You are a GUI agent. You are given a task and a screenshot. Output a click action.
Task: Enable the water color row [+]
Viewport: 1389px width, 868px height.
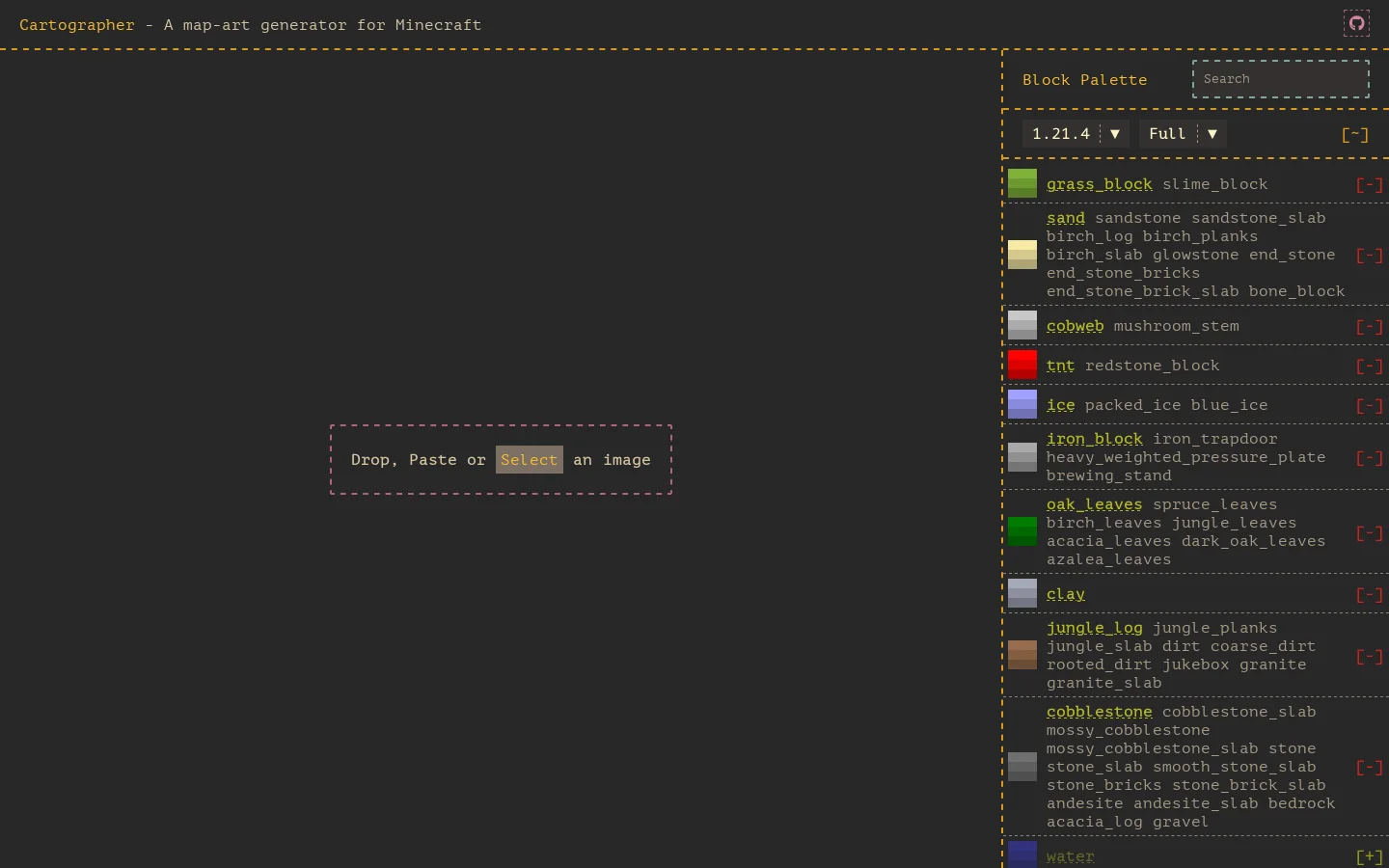coord(1370,856)
